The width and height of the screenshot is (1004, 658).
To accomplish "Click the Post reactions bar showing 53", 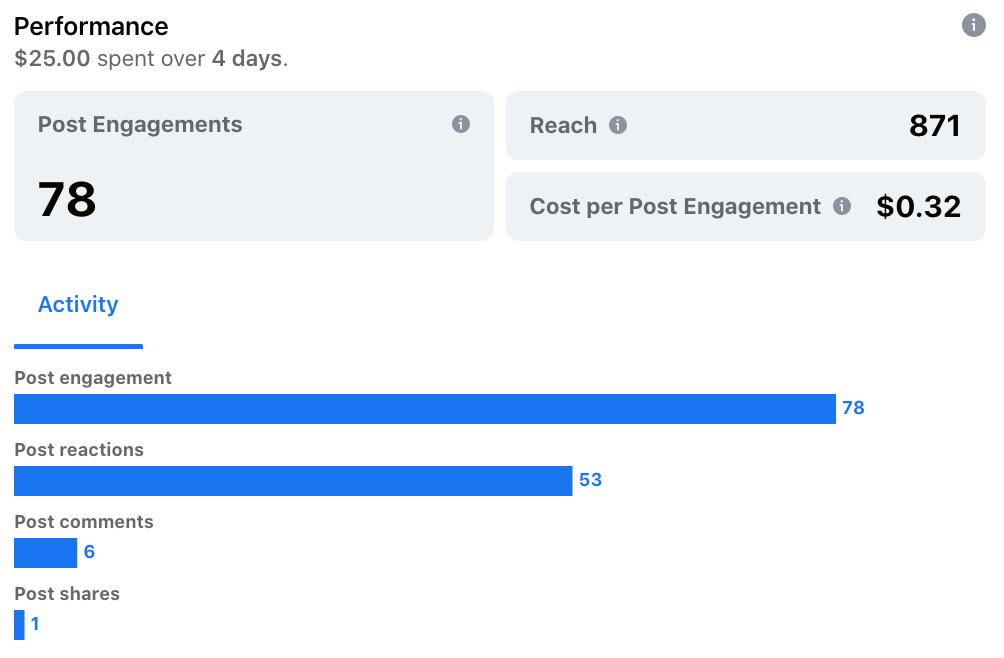I will [x=293, y=481].
